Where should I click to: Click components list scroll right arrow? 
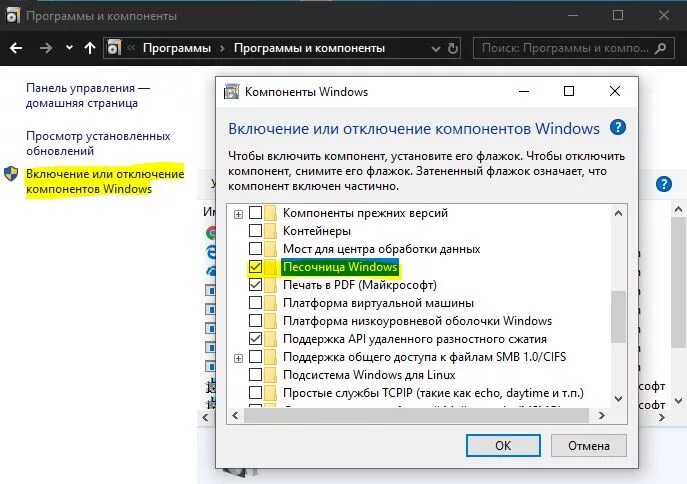[602, 415]
